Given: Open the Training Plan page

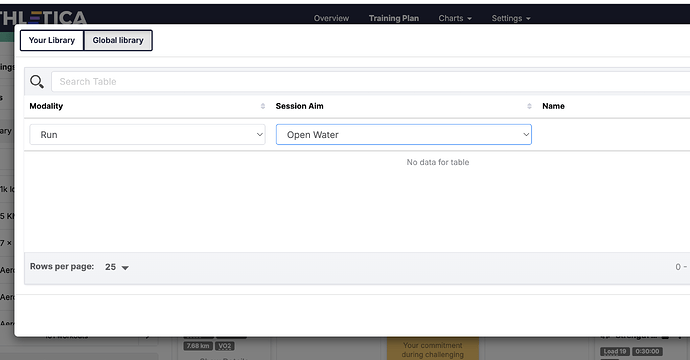Looking at the screenshot, I should 394,18.
